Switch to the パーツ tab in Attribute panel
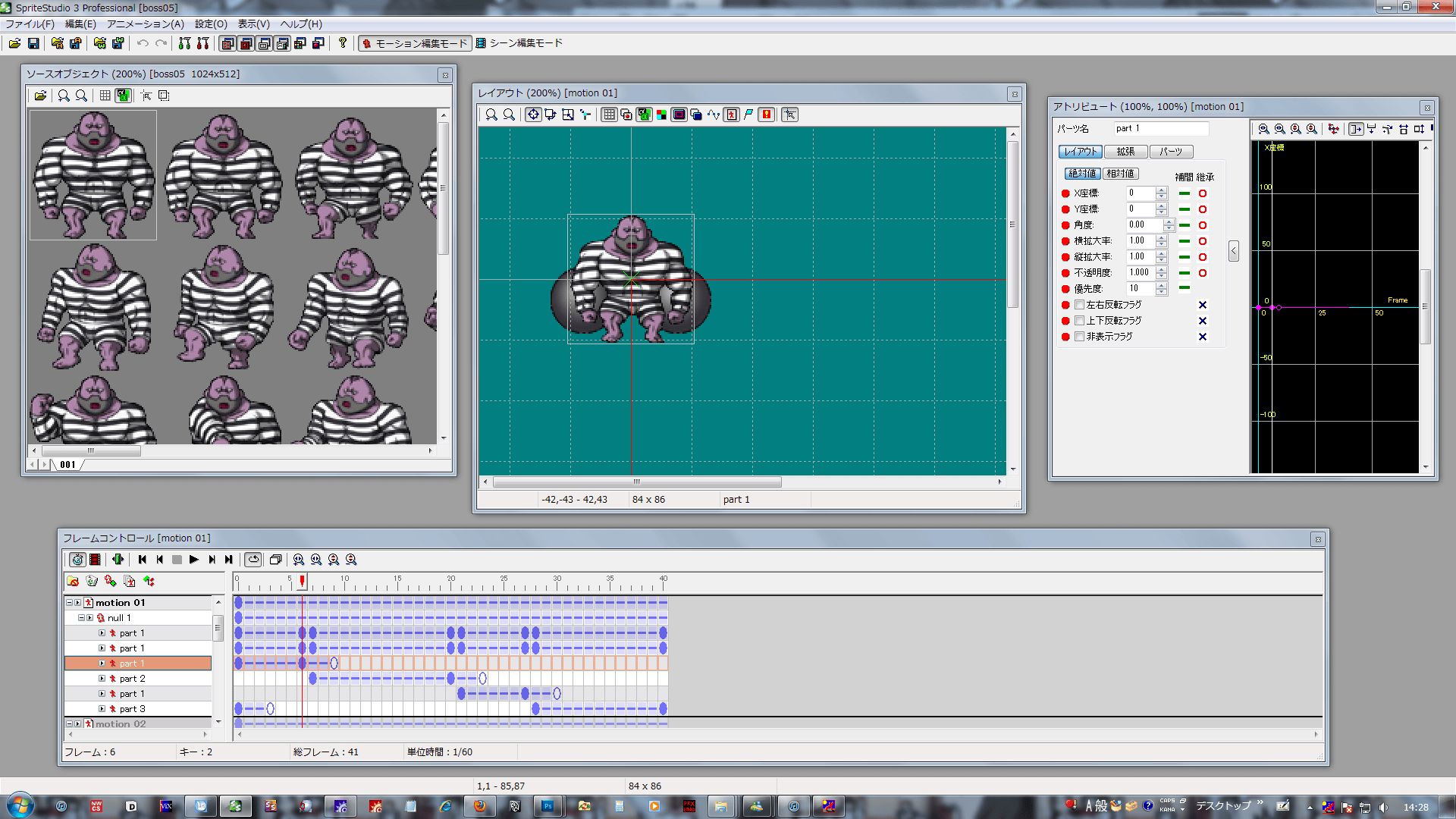 point(1171,152)
